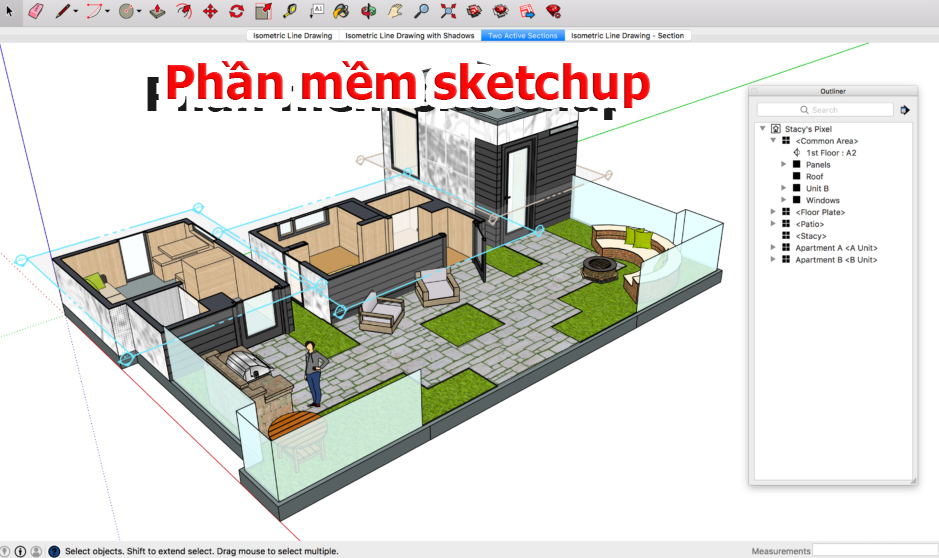
Task: Click the <Common Area> row label
Action: tap(827, 141)
